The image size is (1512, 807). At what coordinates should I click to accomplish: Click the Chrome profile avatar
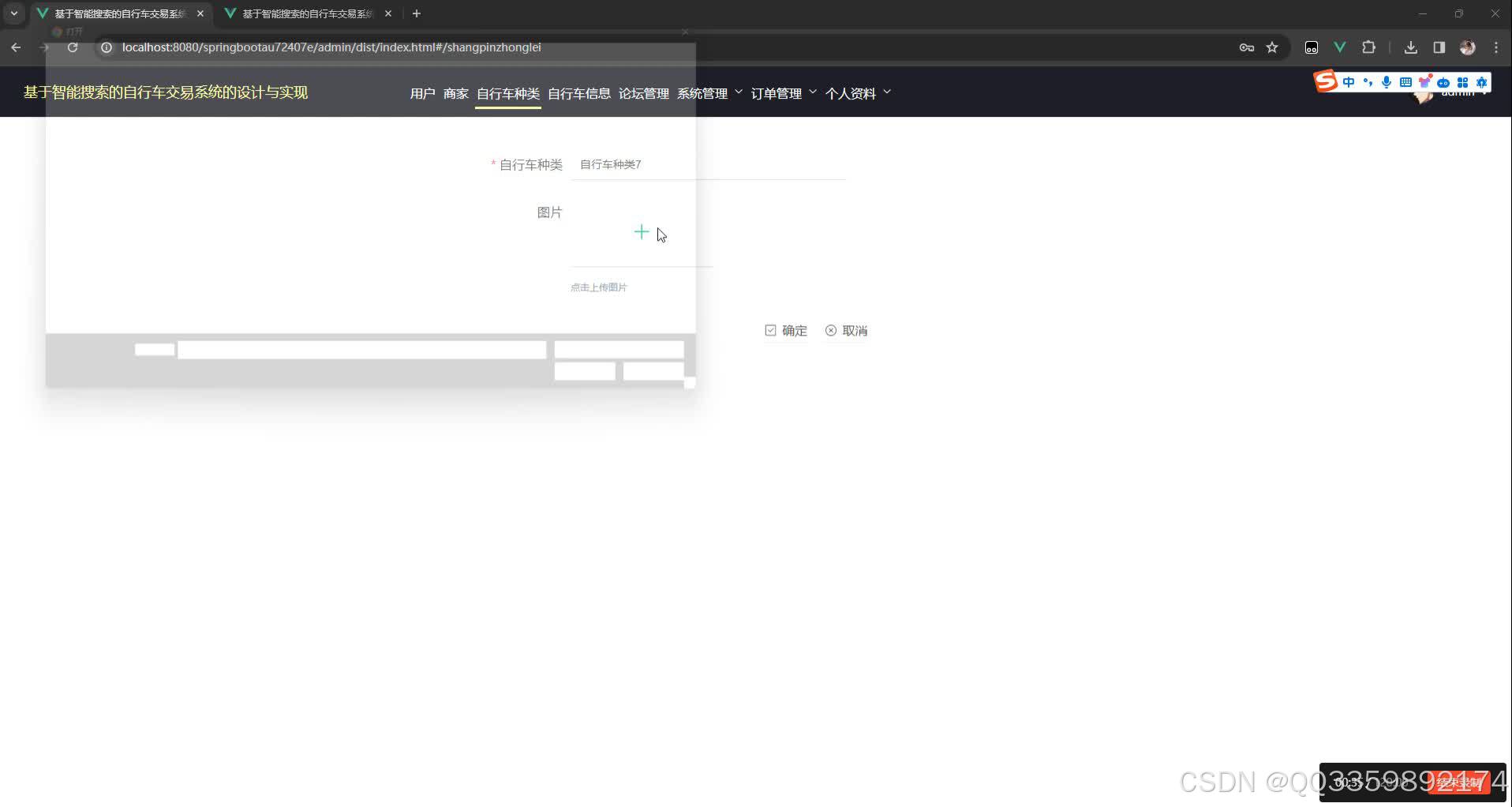1468,47
